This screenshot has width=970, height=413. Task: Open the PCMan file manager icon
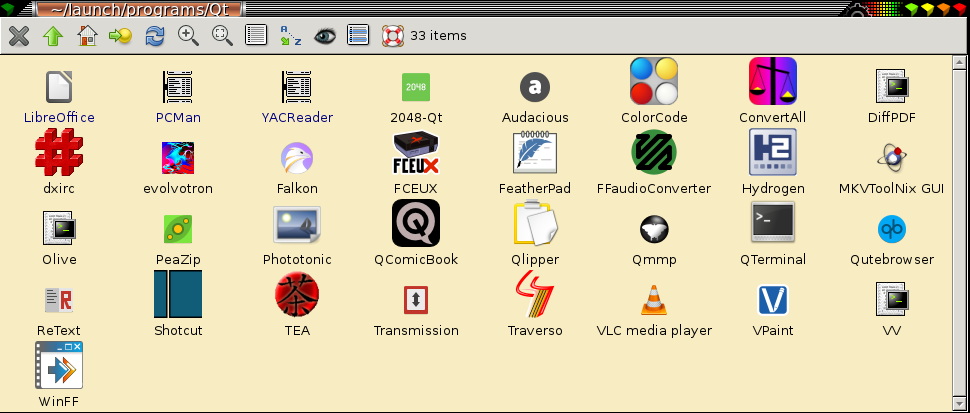[178, 87]
